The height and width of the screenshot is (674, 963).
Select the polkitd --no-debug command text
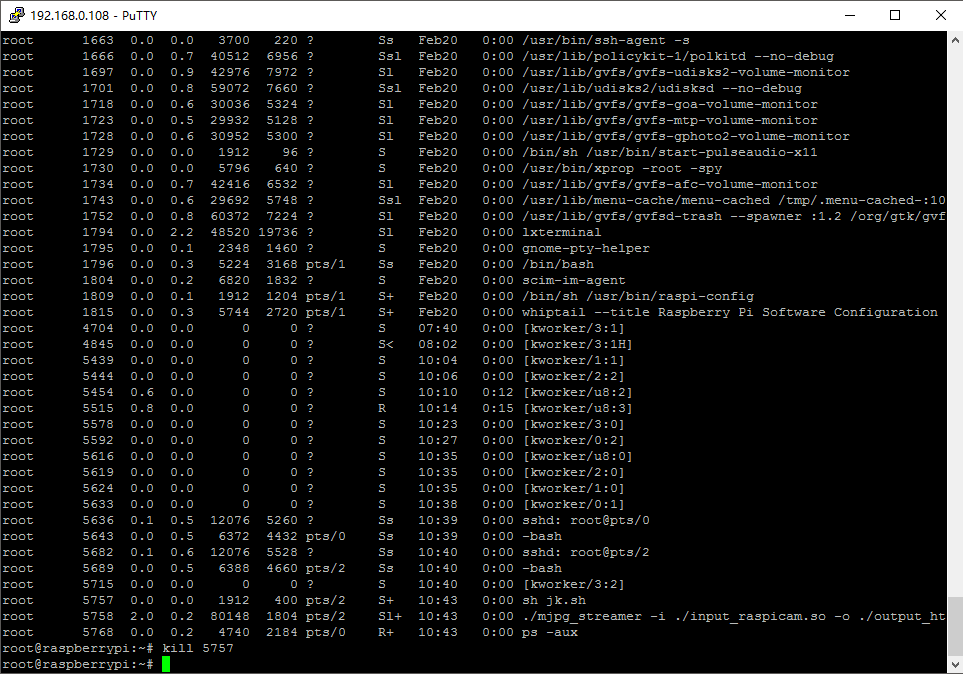pyautogui.click(x=678, y=56)
